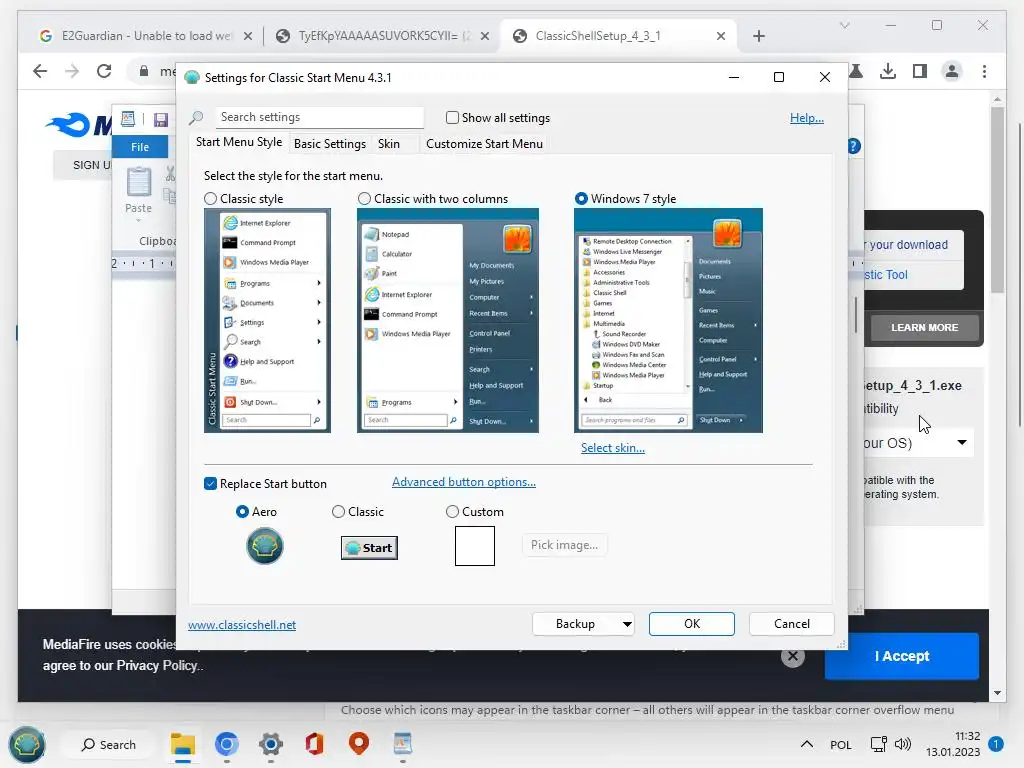Click the empty Custom image box

click(x=475, y=546)
